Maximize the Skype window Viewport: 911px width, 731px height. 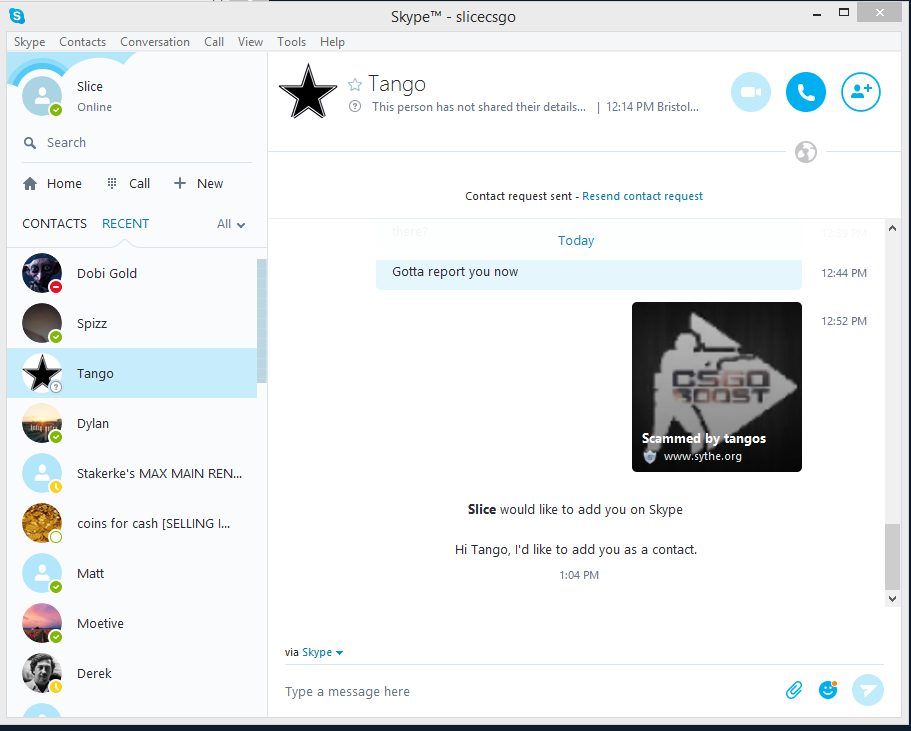[844, 12]
